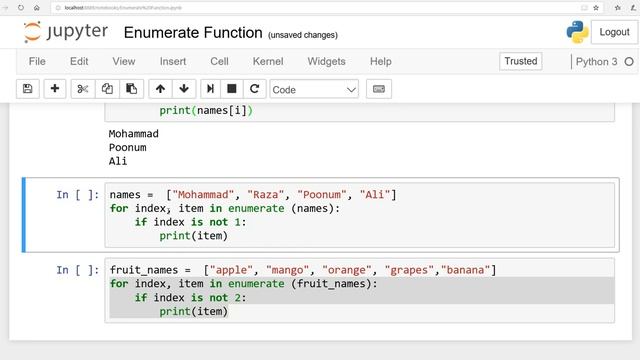Click the Trusted notebook button
640x360 pixels.
click(521, 61)
